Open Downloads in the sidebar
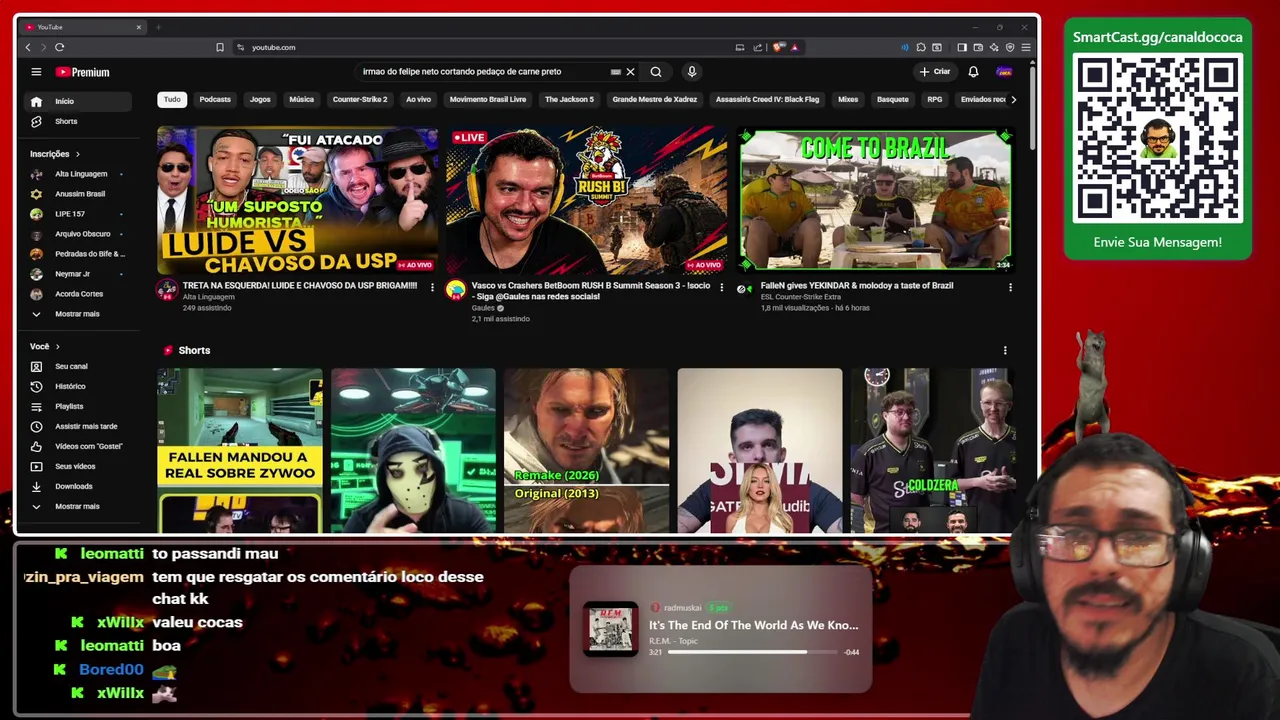 pos(78,486)
